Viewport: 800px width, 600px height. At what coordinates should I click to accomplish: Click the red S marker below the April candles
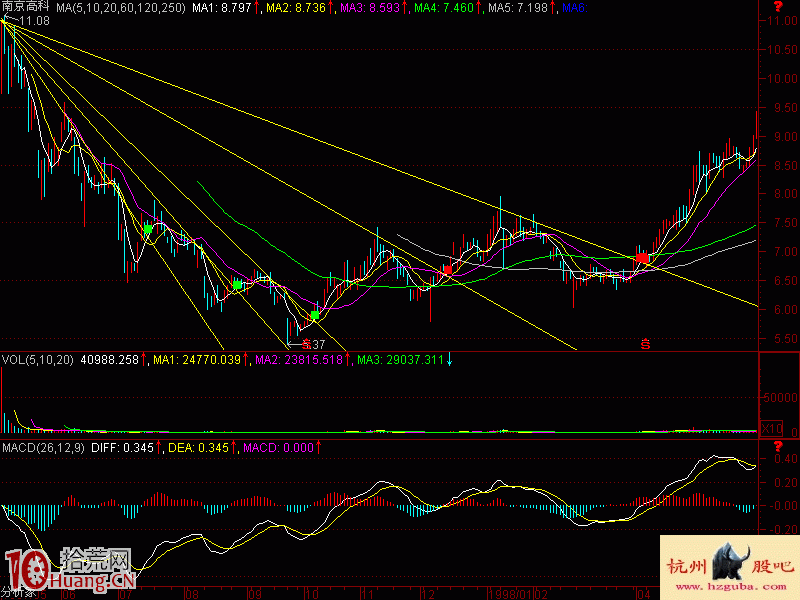tap(645, 344)
